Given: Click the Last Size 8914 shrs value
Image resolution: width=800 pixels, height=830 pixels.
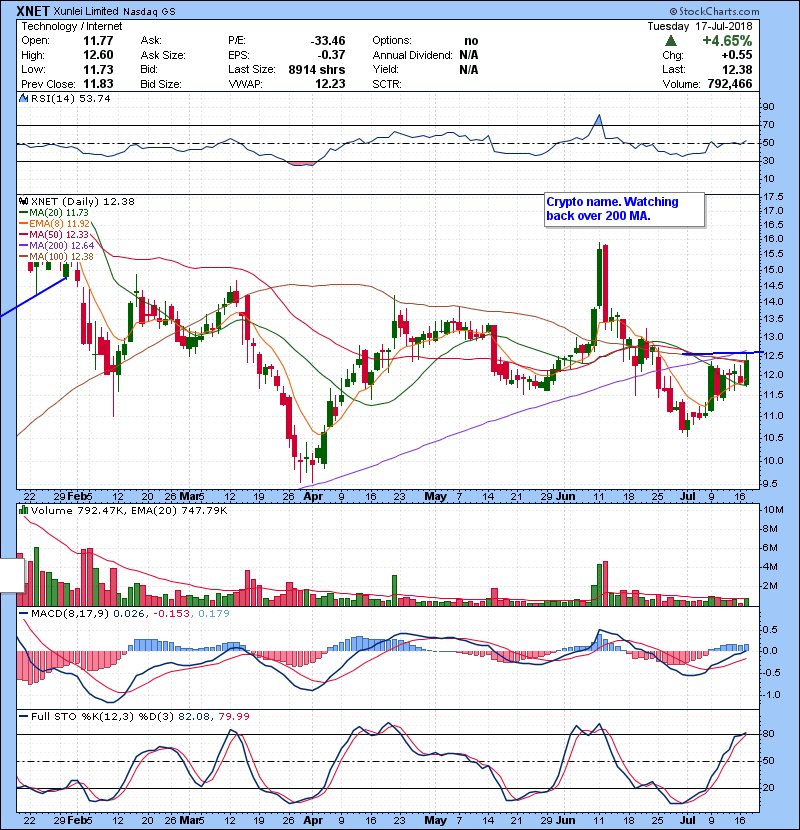Looking at the screenshot, I should pos(317,69).
